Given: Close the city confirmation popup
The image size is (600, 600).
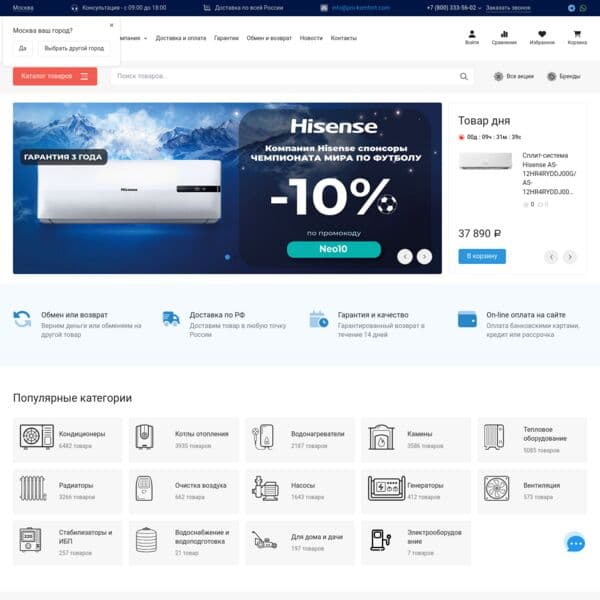Looking at the screenshot, I should 111,25.
